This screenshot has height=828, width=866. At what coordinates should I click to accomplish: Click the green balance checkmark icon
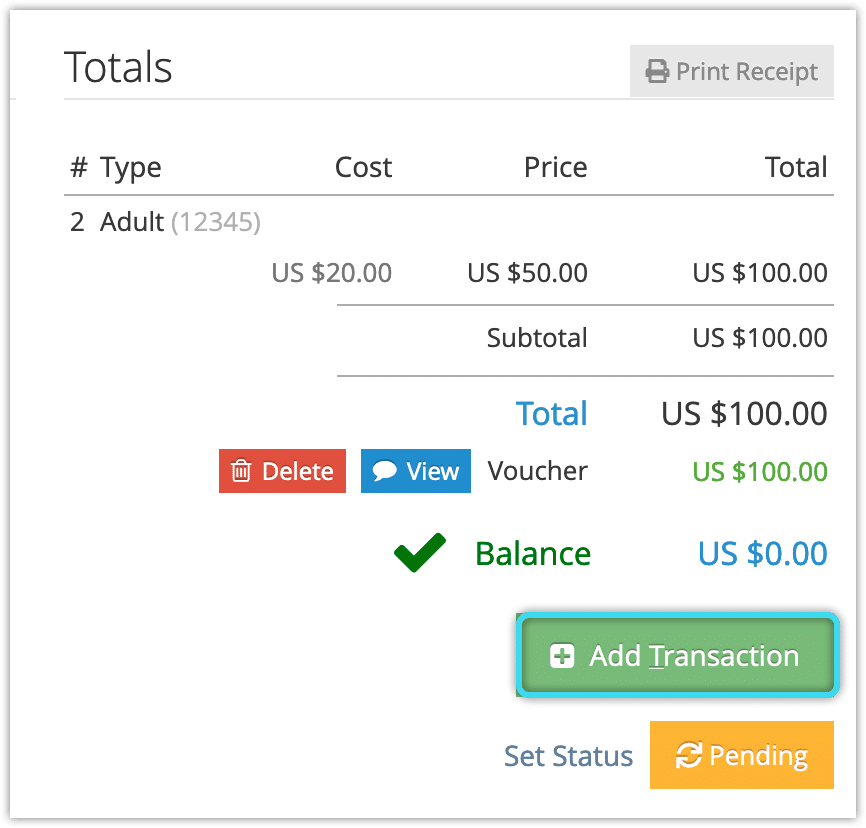[420, 552]
